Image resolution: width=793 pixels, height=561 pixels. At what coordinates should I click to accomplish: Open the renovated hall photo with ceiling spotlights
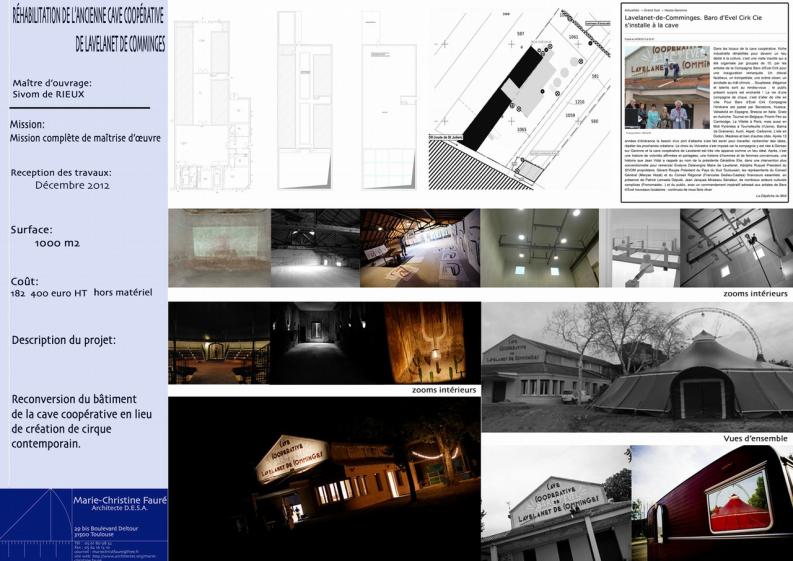(540, 248)
